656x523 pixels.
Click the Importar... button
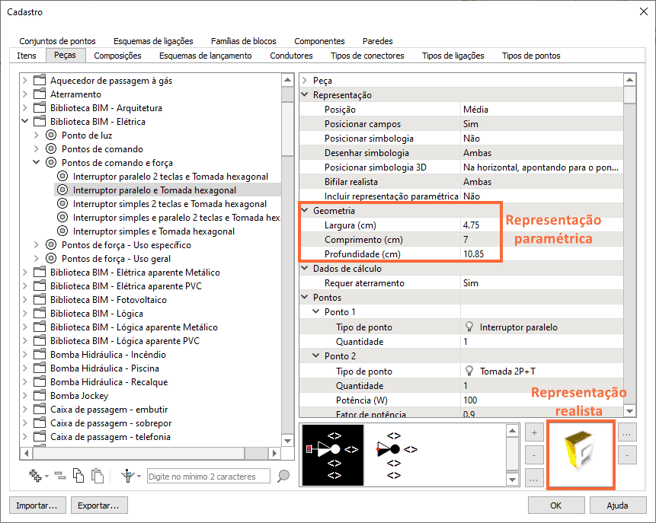(37, 505)
